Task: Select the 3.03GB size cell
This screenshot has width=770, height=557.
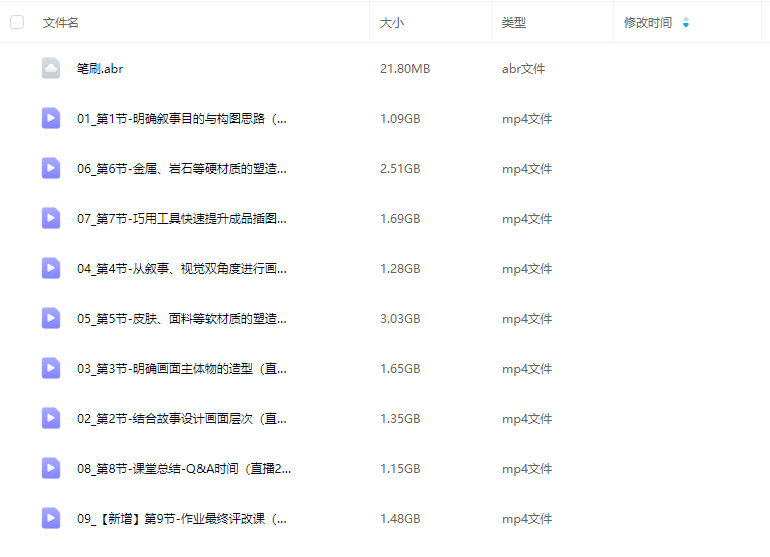Action: click(400, 318)
